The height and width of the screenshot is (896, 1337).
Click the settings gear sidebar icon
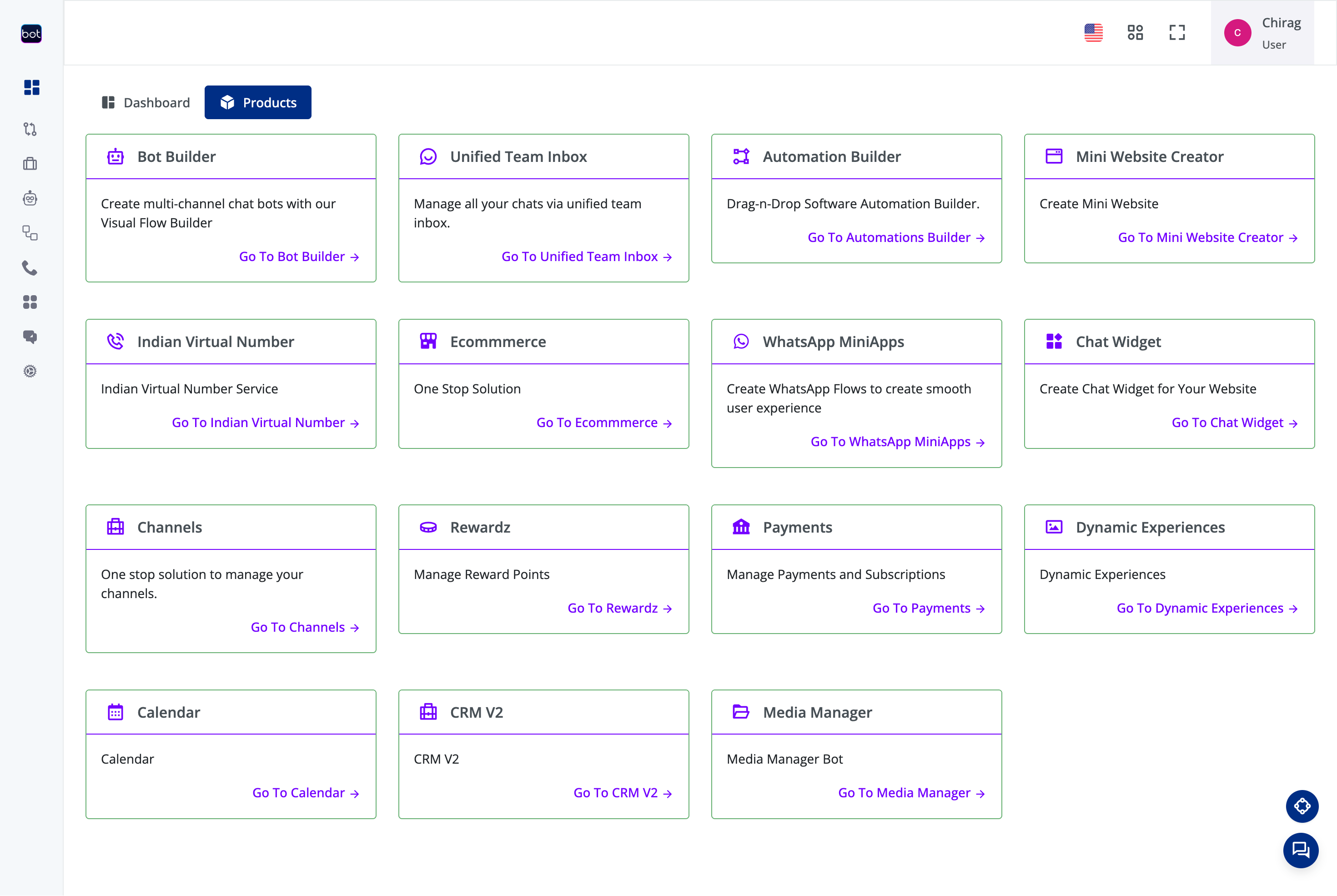point(30,372)
